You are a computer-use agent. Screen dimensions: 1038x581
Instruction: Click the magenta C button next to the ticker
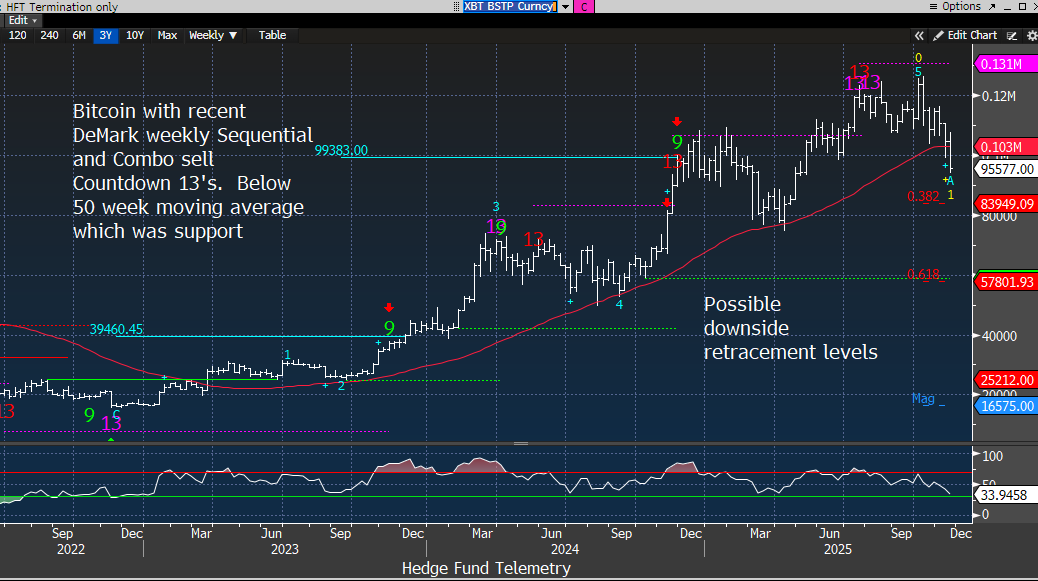click(x=584, y=7)
